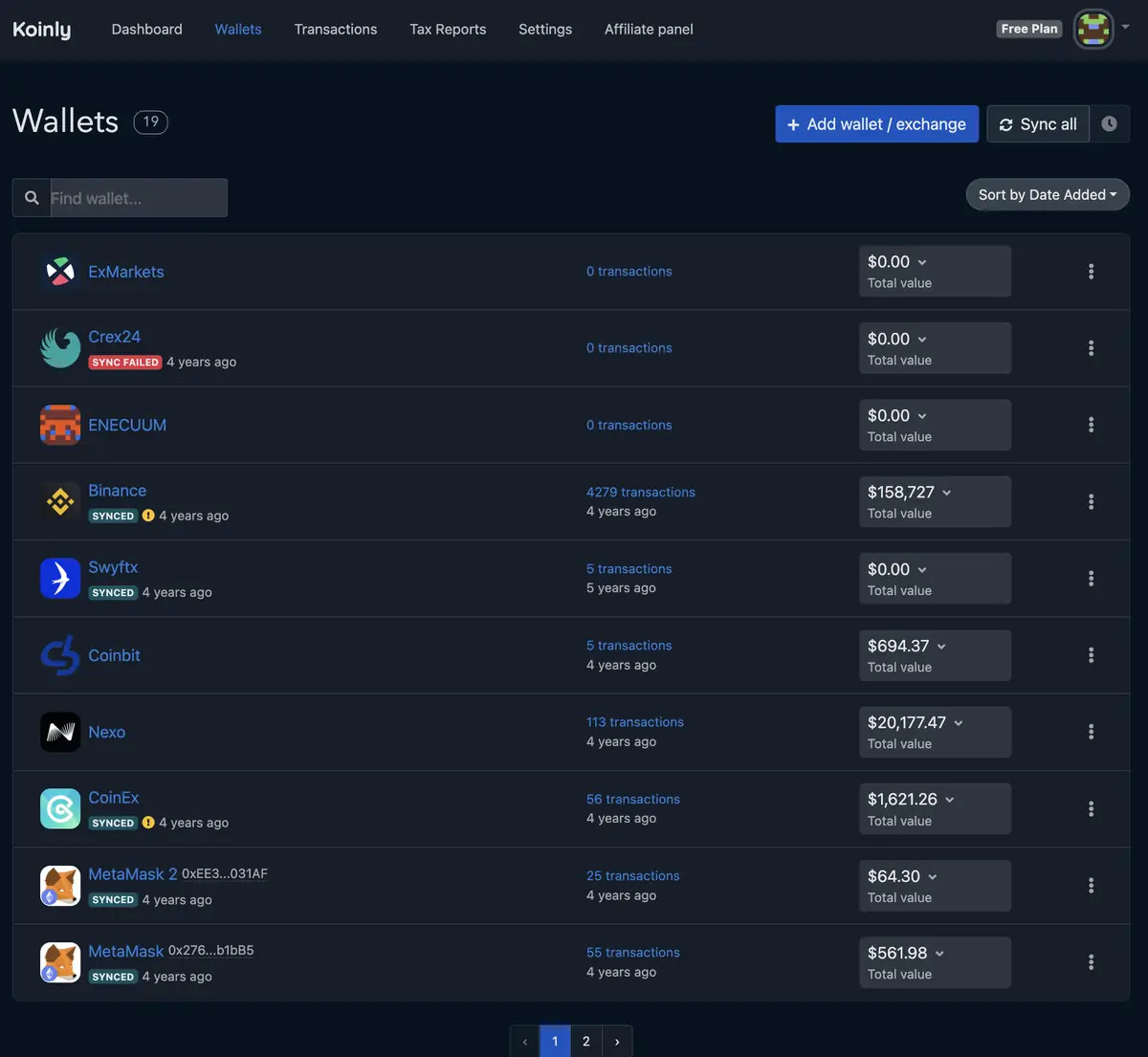Open the Sort by Date Added dropdown
Viewport: 1148px width, 1057px height.
point(1048,195)
